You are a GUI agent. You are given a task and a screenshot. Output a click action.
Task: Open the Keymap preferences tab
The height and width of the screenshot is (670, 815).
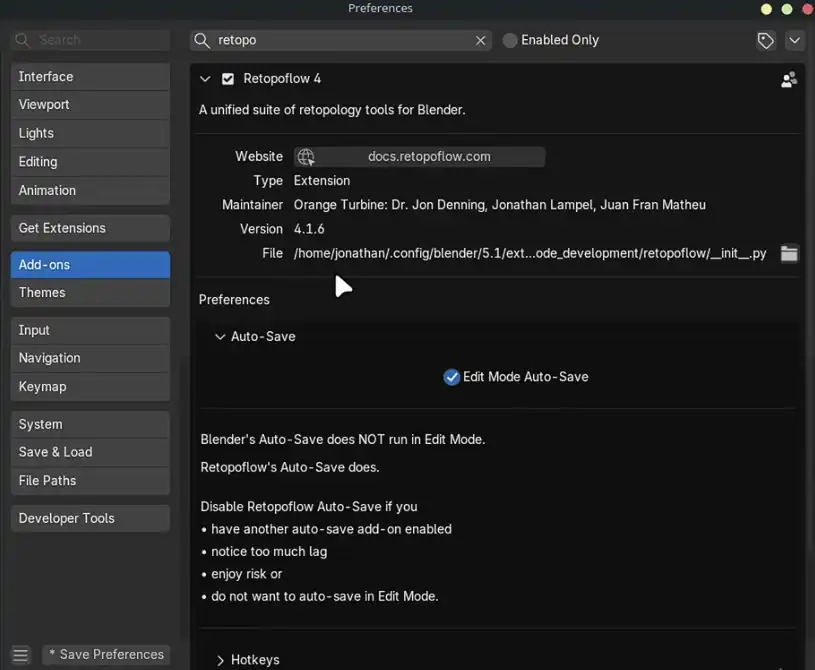(x=90, y=387)
